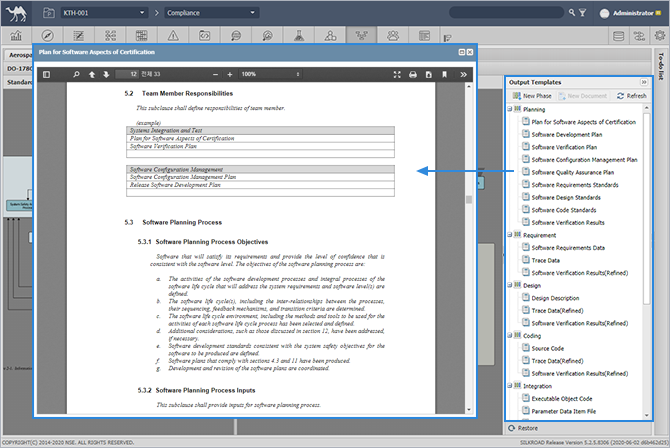Screen dimensions: 670x448
Task: Open the Compliance module dropdown
Action: (x=212, y=13)
